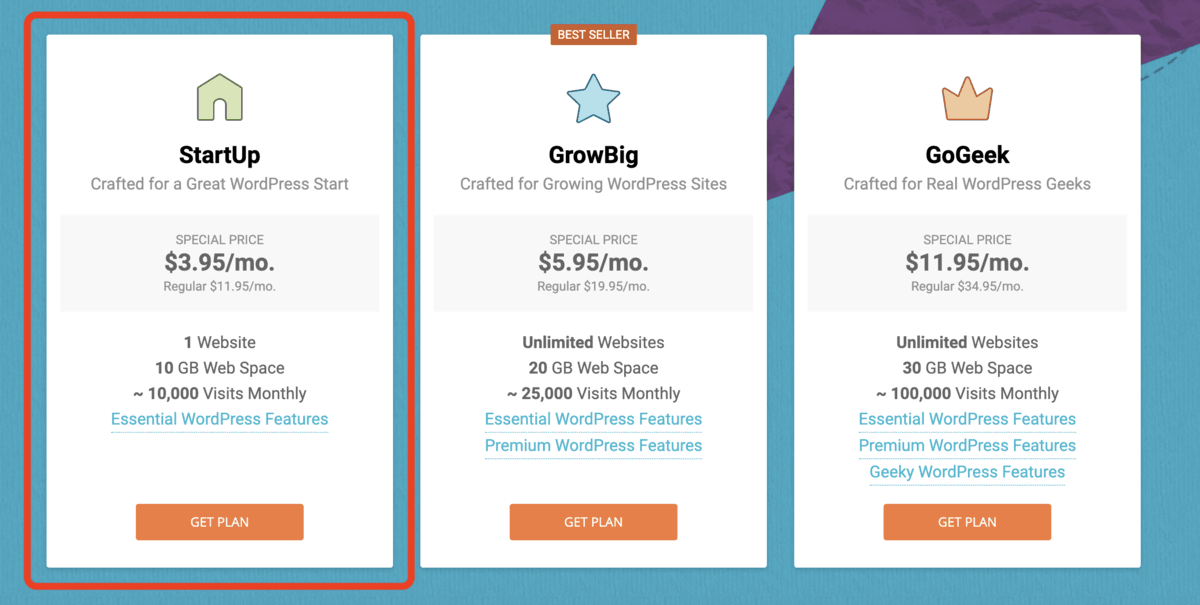Open Premium WordPress Features under GrowBig
The height and width of the screenshot is (605, 1200).
pos(593,445)
